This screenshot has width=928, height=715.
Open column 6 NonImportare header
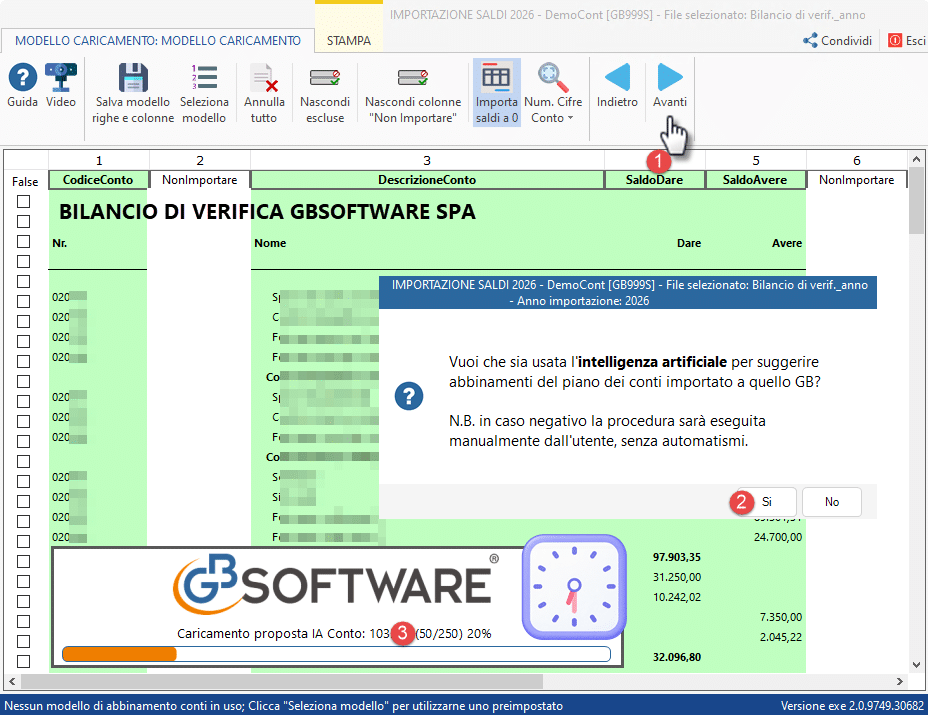point(856,180)
